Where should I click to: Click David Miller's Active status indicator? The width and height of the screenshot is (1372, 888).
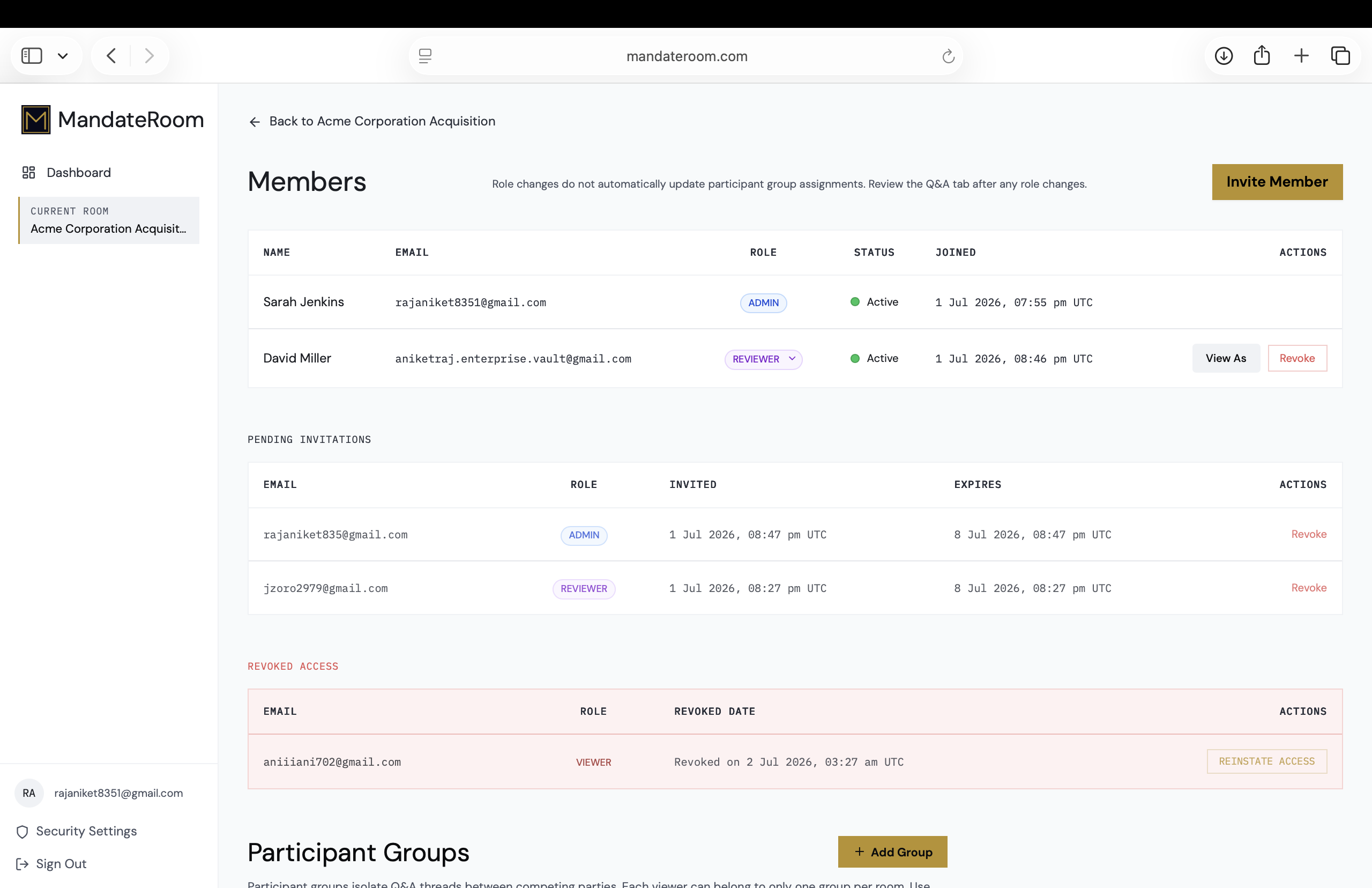point(874,358)
